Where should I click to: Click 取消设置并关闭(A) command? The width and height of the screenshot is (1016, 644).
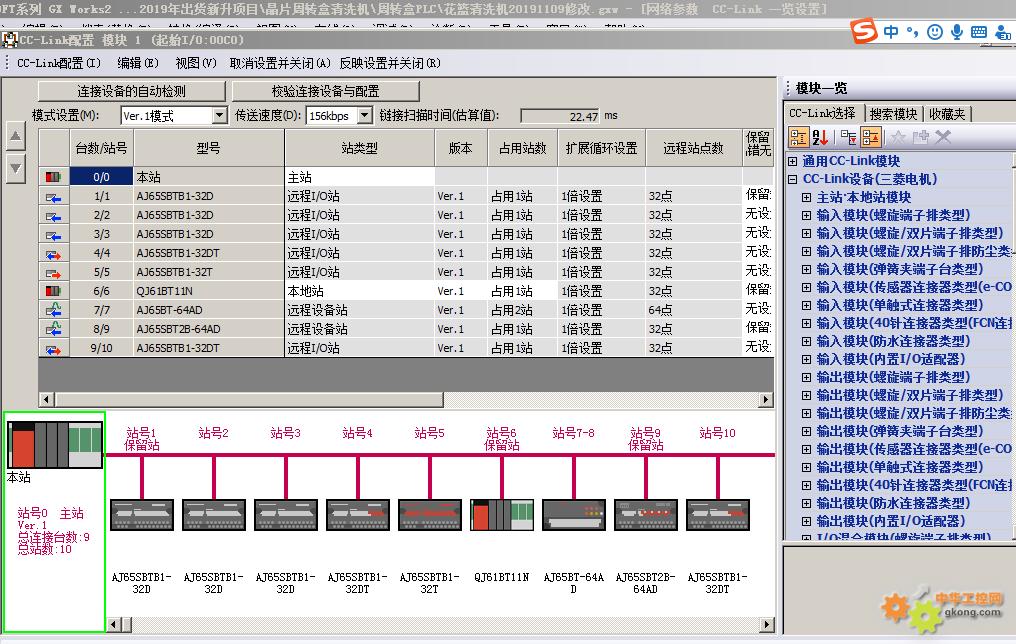[280, 63]
